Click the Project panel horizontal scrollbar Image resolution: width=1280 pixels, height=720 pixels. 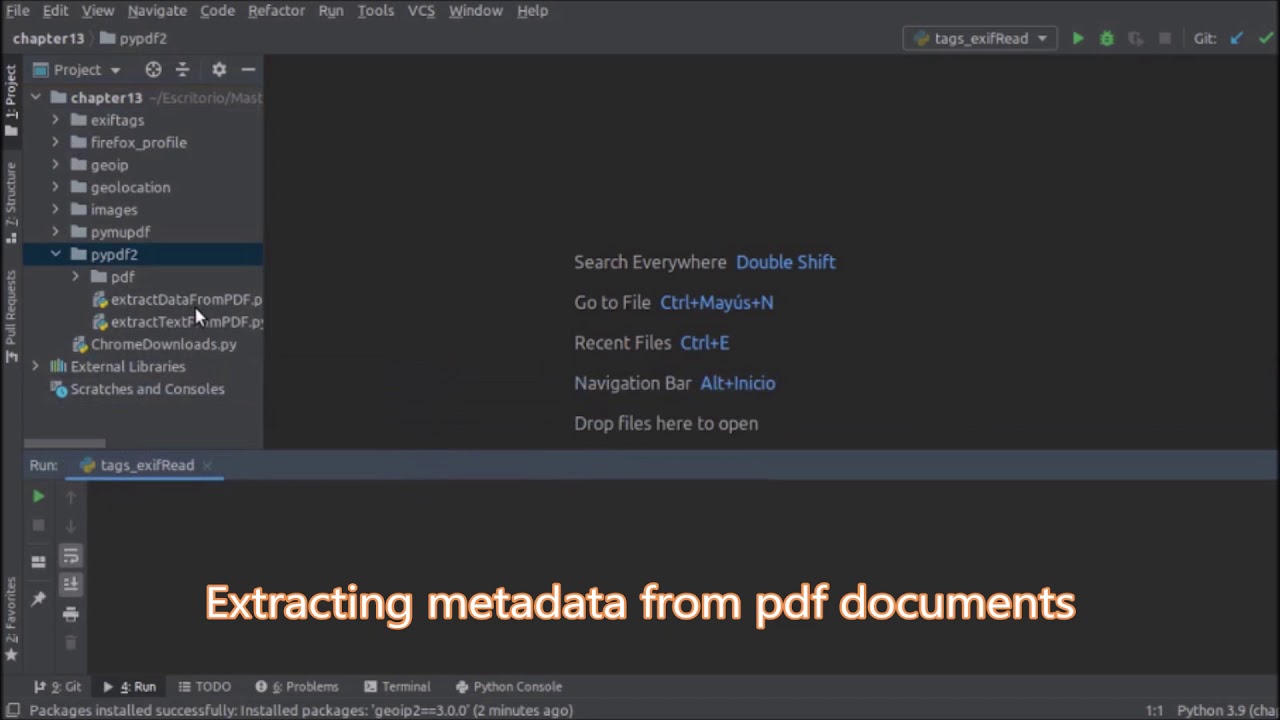coord(64,443)
